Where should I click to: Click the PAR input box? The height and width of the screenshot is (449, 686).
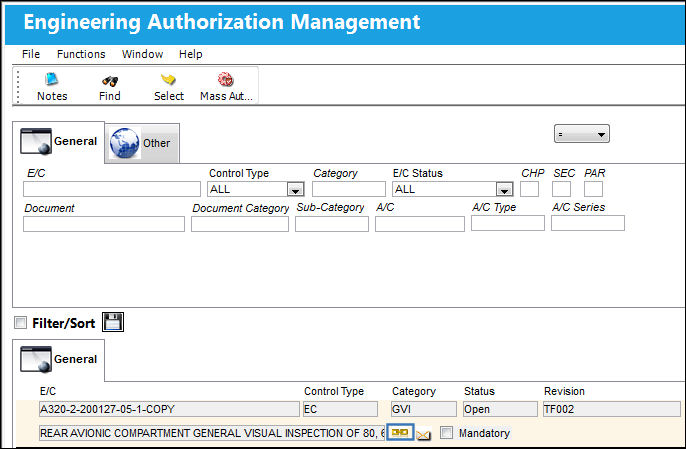[593, 189]
